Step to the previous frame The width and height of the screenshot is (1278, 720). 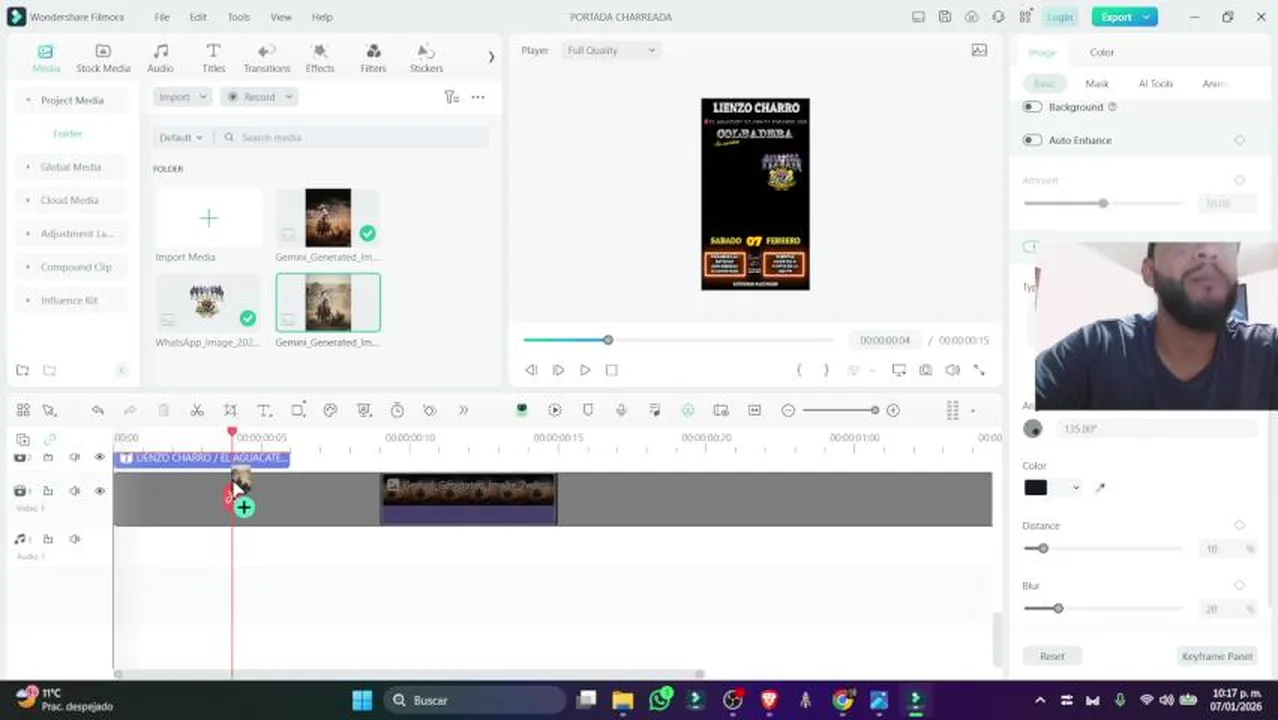click(x=531, y=370)
